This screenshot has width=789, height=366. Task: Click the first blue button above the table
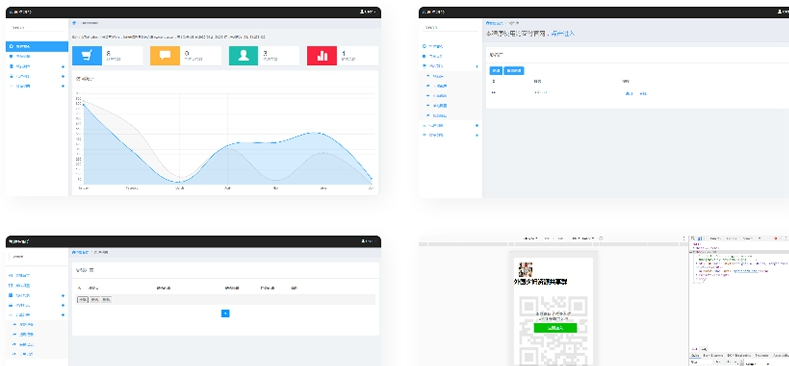pos(496,70)
